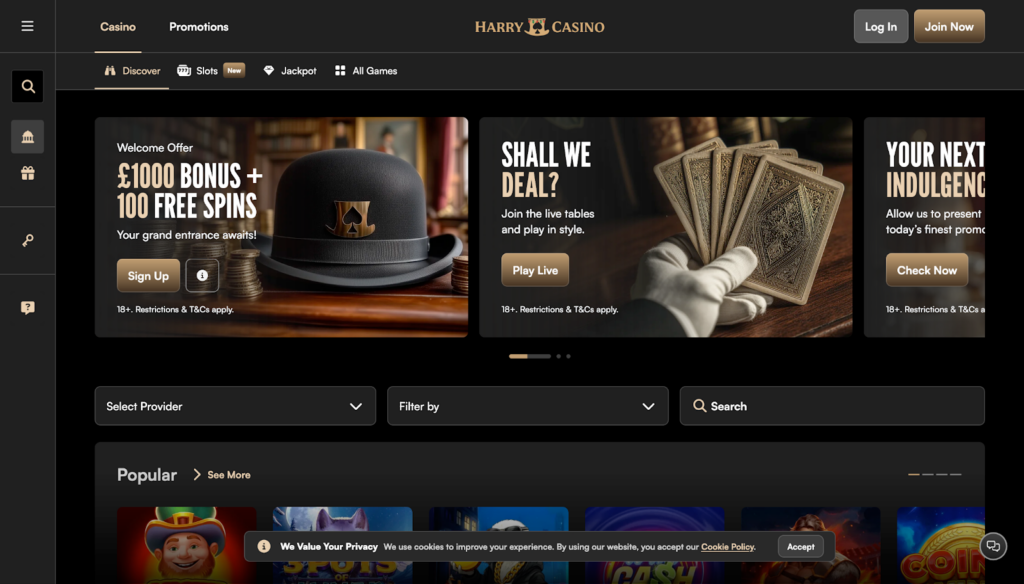The height and width of the screenshot is (584, 1024).
Task: Open the gift box promotions icon
Action: 27,173
